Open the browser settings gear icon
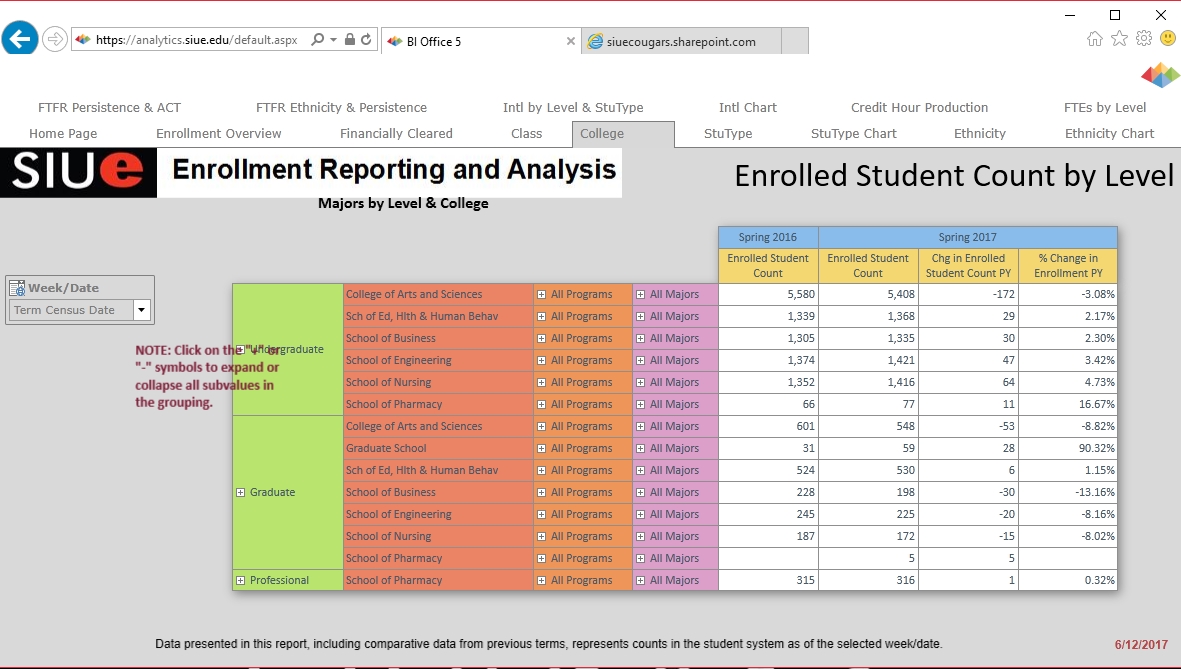The width and height of the screenshot is (1181, 669). coord(1144,38)
